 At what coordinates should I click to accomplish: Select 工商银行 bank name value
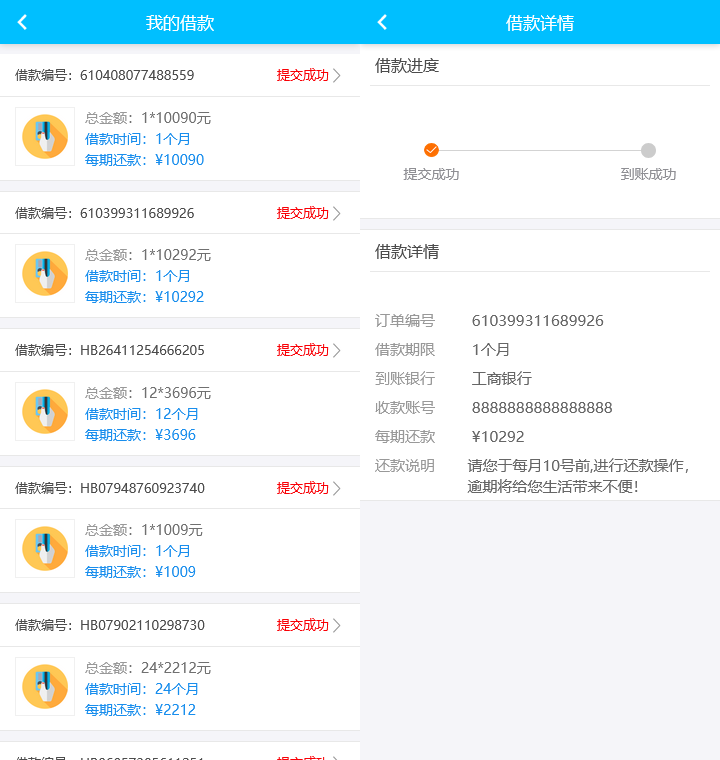[x=502, y=379]
